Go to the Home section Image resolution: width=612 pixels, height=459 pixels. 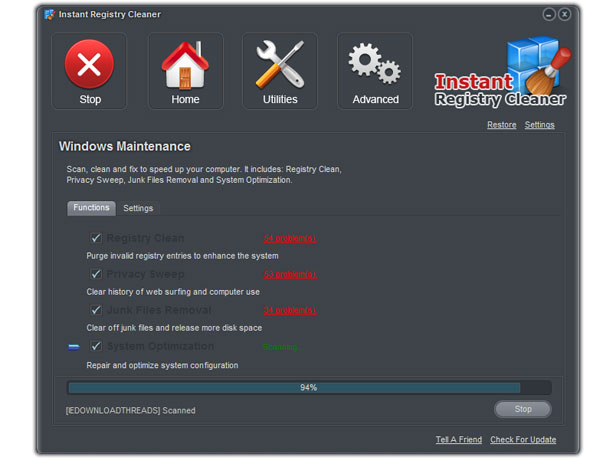click(185, 71)
